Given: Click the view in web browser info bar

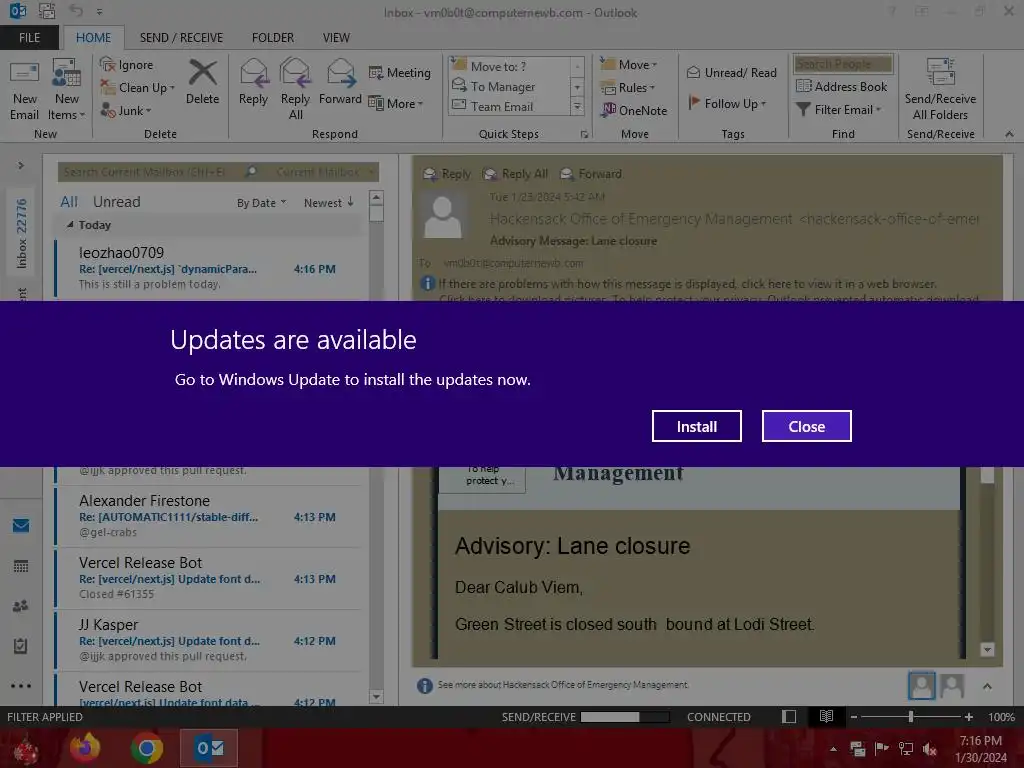Looking at the screenshot, I should (688, 284).
